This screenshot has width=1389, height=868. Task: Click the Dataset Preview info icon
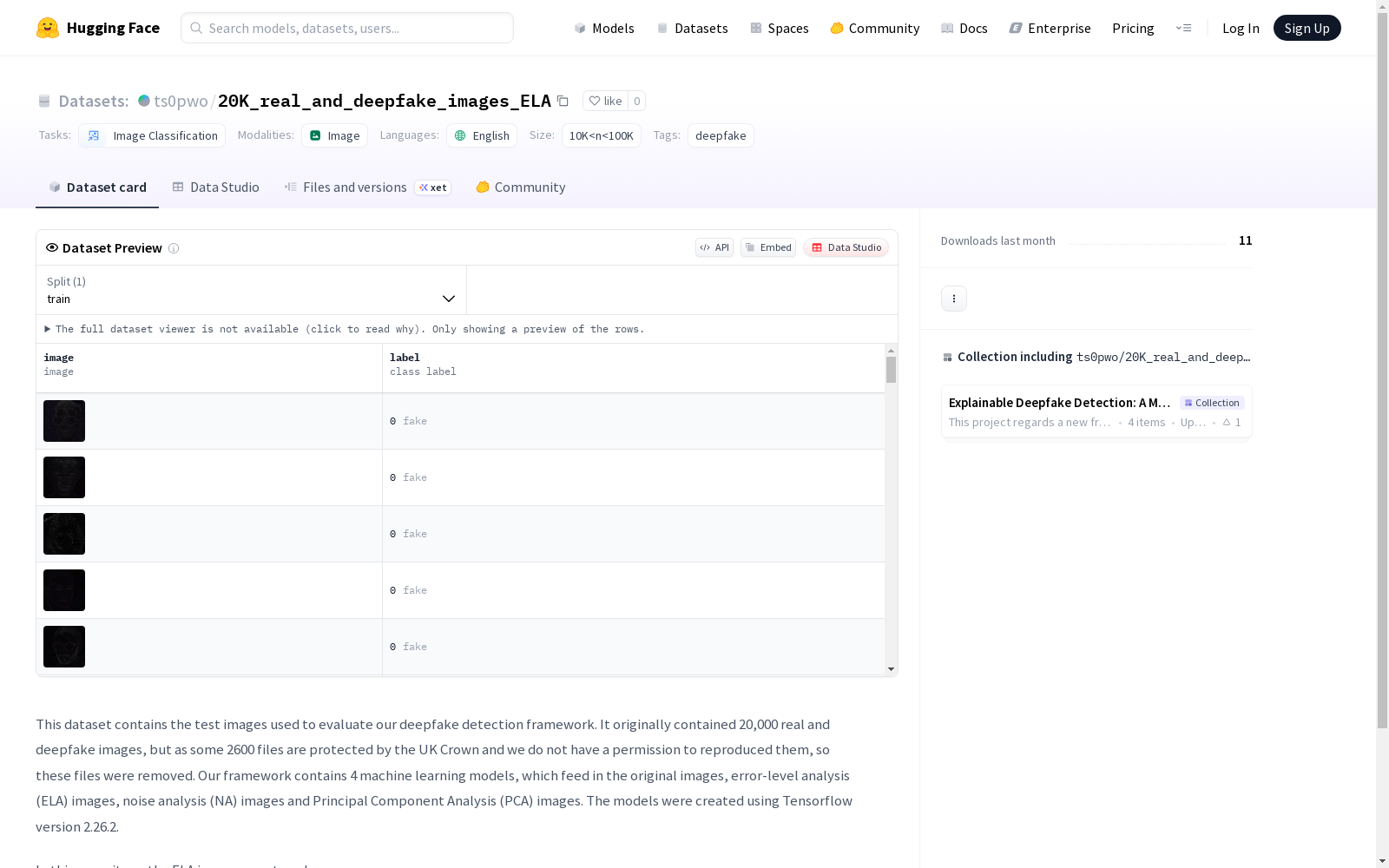point(174,248)
